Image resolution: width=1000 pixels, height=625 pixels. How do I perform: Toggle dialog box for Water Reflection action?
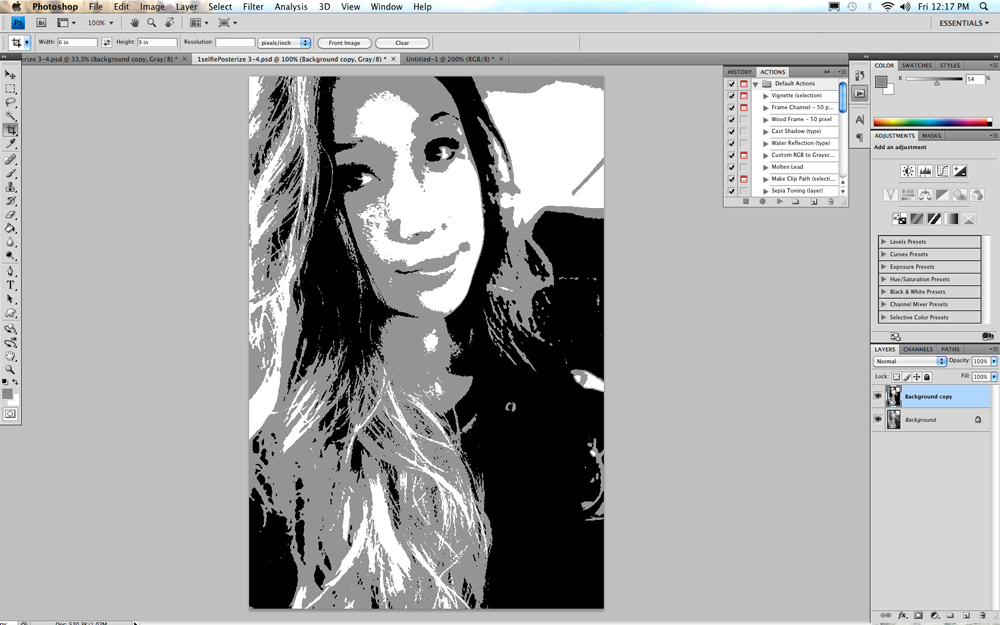coord(744,143)
